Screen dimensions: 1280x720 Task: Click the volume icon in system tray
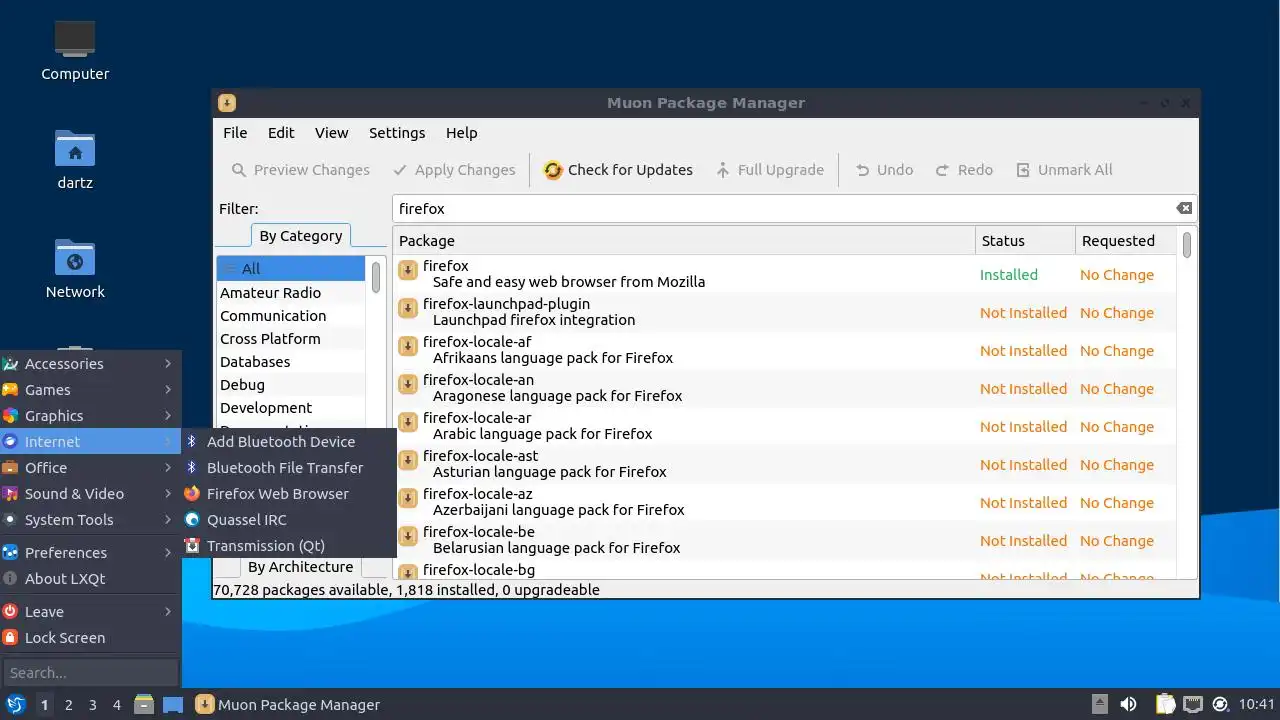click(x=1128, y=704)
